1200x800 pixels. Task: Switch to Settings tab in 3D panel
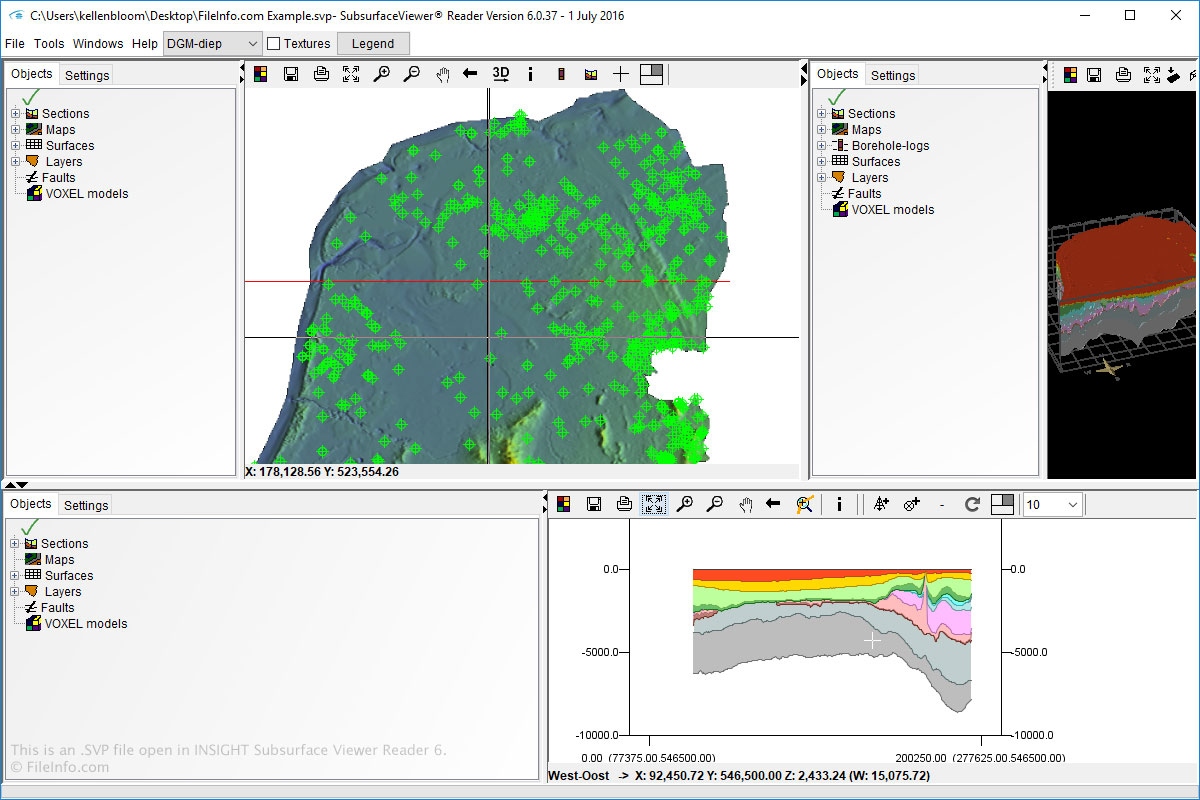click(893, 75)
